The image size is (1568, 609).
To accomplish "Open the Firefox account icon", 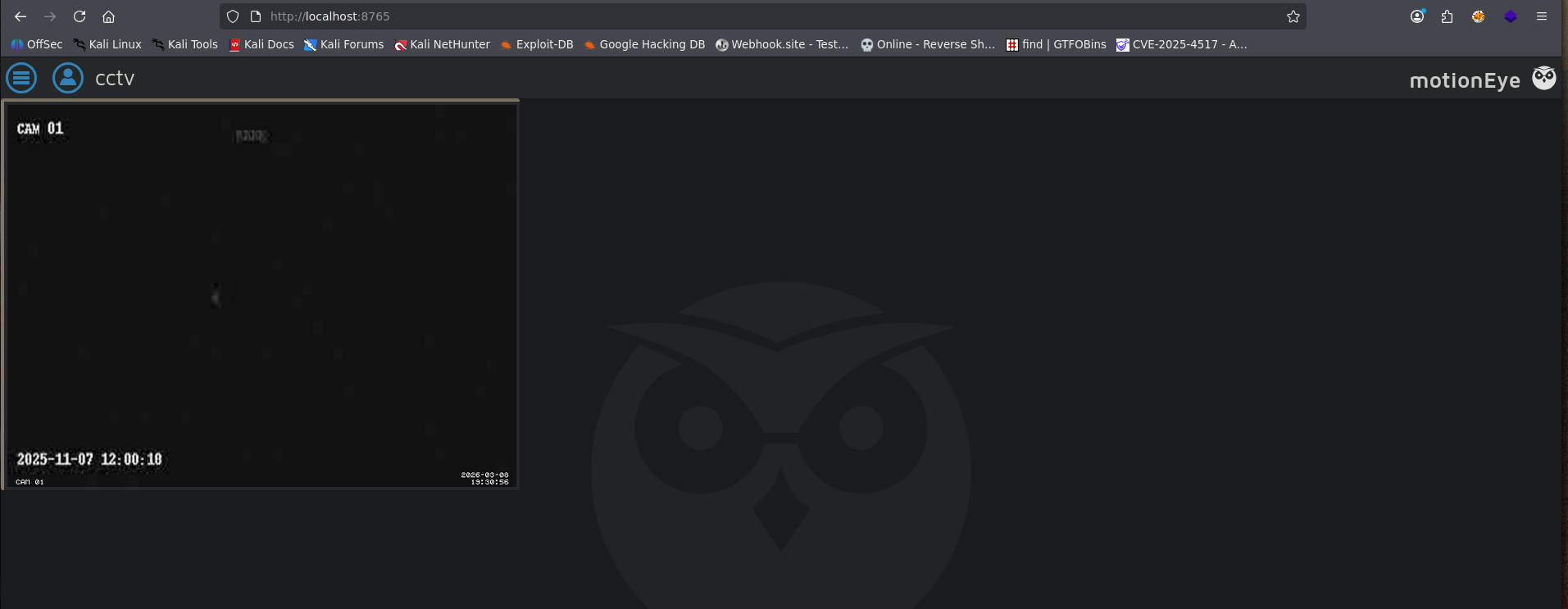I will click(x=1417, y=16).
